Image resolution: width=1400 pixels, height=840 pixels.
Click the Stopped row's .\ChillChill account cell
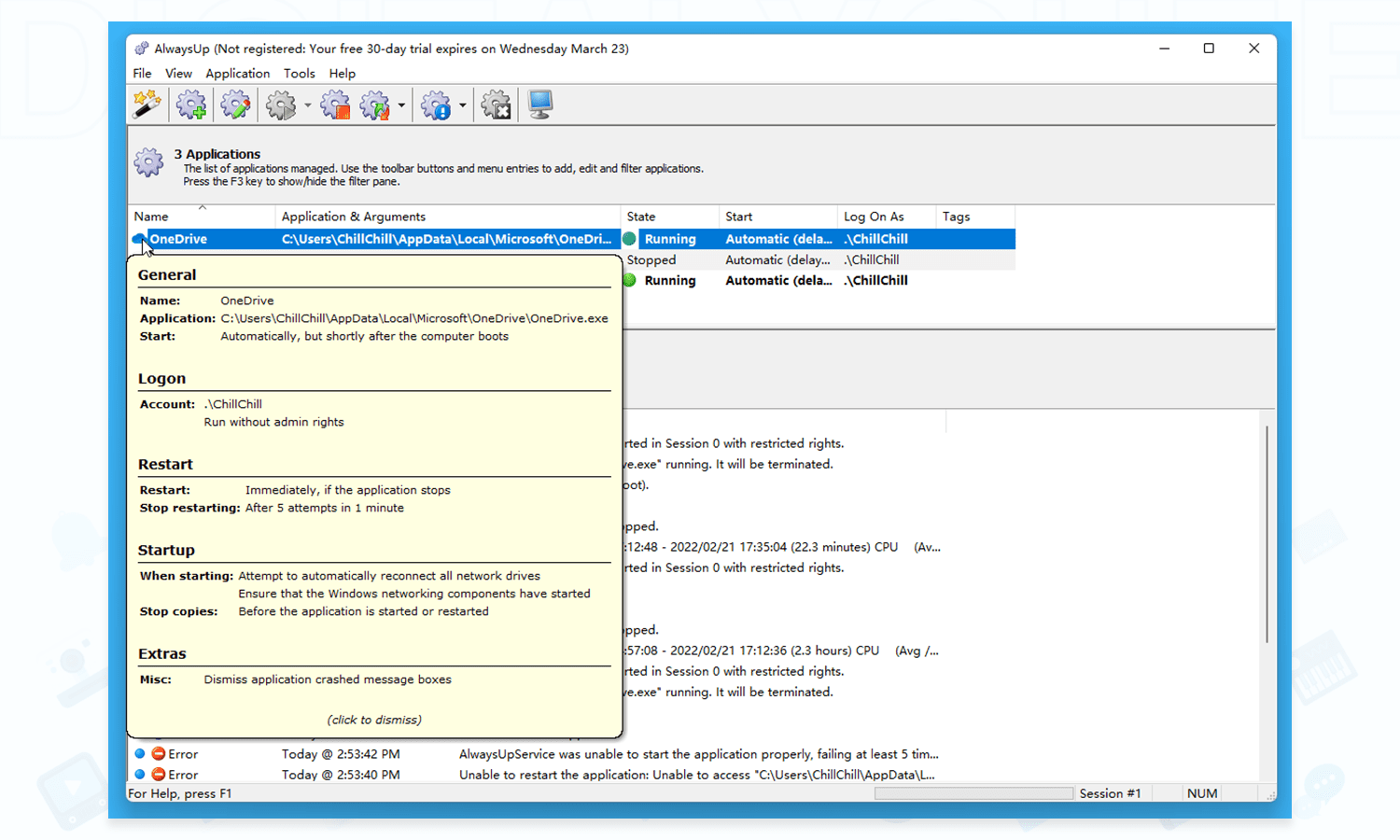pyautogui.click(x=872, y=259)
